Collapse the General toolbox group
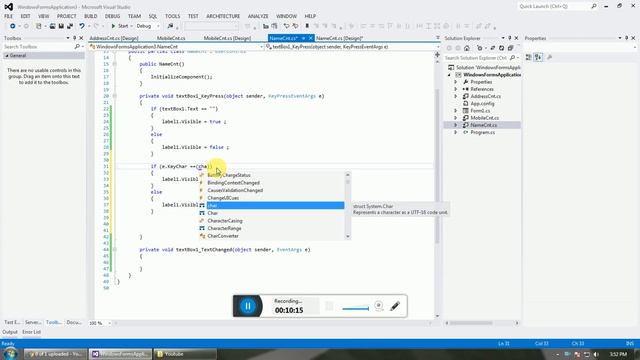Viewport: 640px width, 360px height. click(7, 56)
